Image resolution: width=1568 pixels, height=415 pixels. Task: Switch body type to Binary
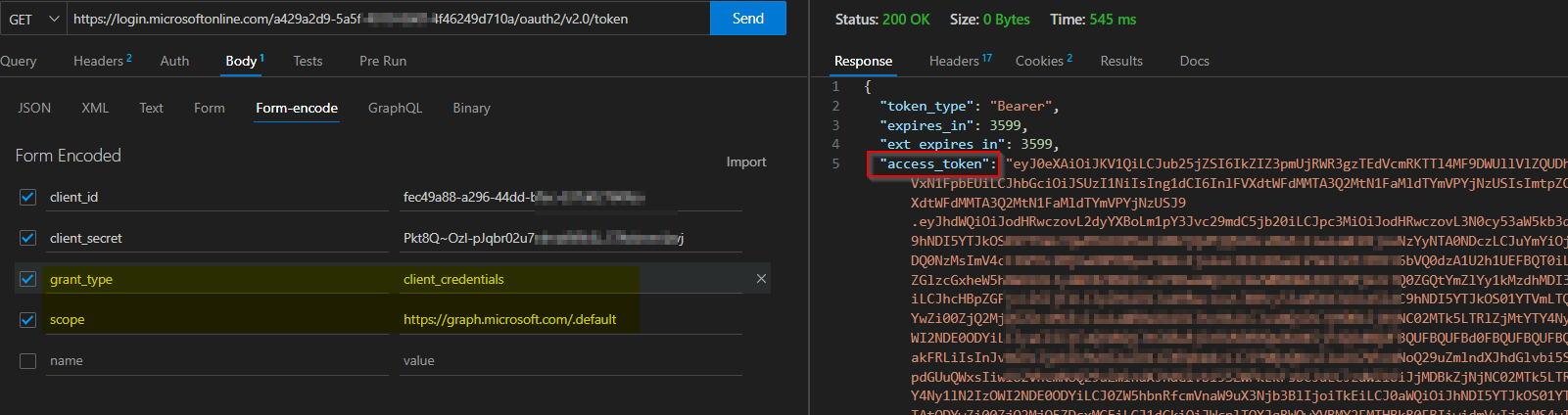pyautogui.click(x=471, y=108)
